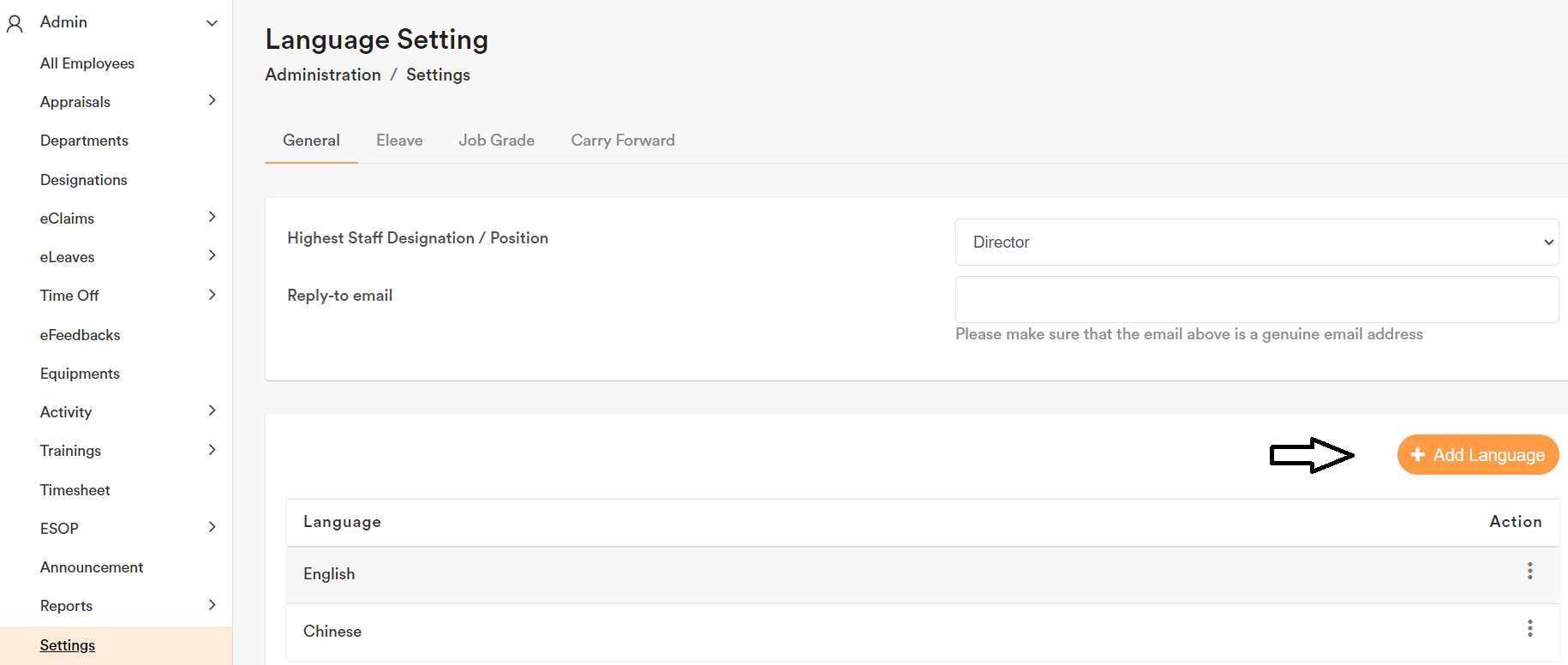Go to All Employees in sidebar

pyautogui.click(x=87, y=63)
